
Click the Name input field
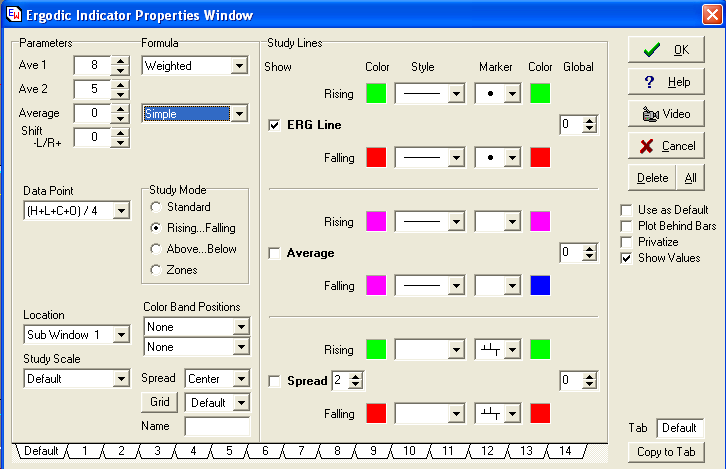217,426
